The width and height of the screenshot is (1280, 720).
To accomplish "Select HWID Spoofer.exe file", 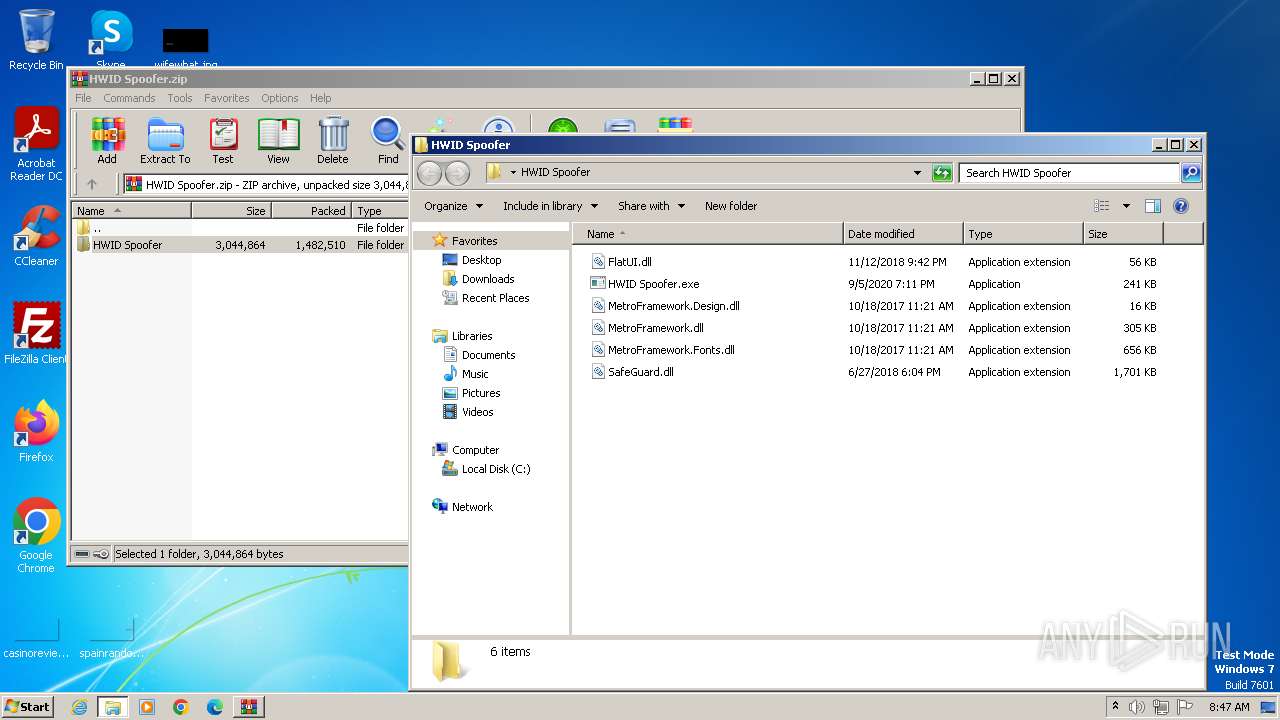I will click(653, 284).
